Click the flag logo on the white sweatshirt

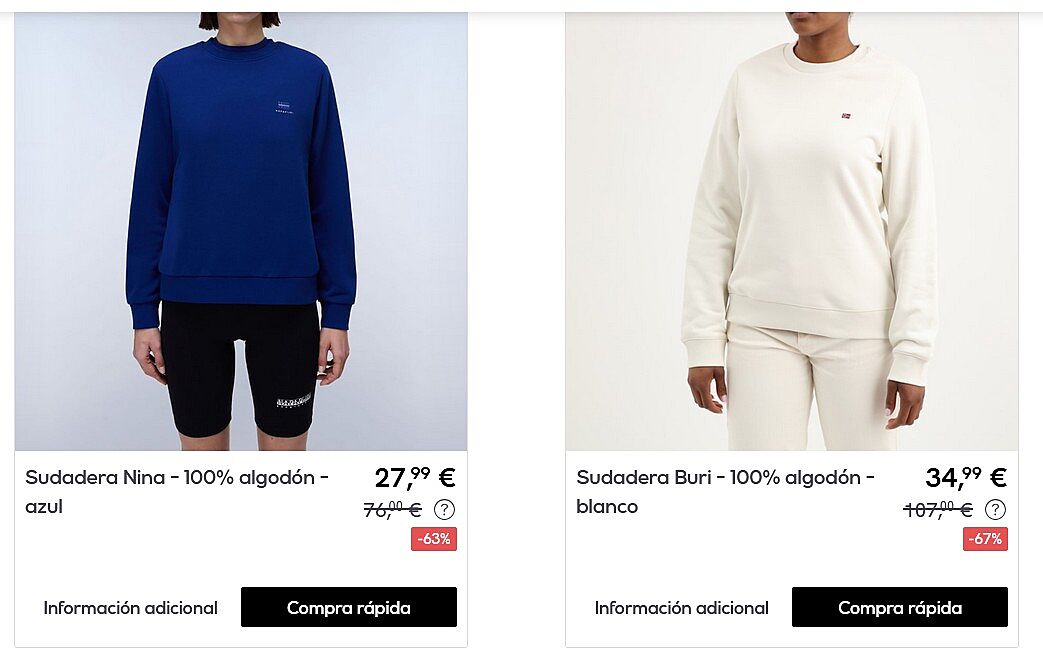[x=845, y=116]
